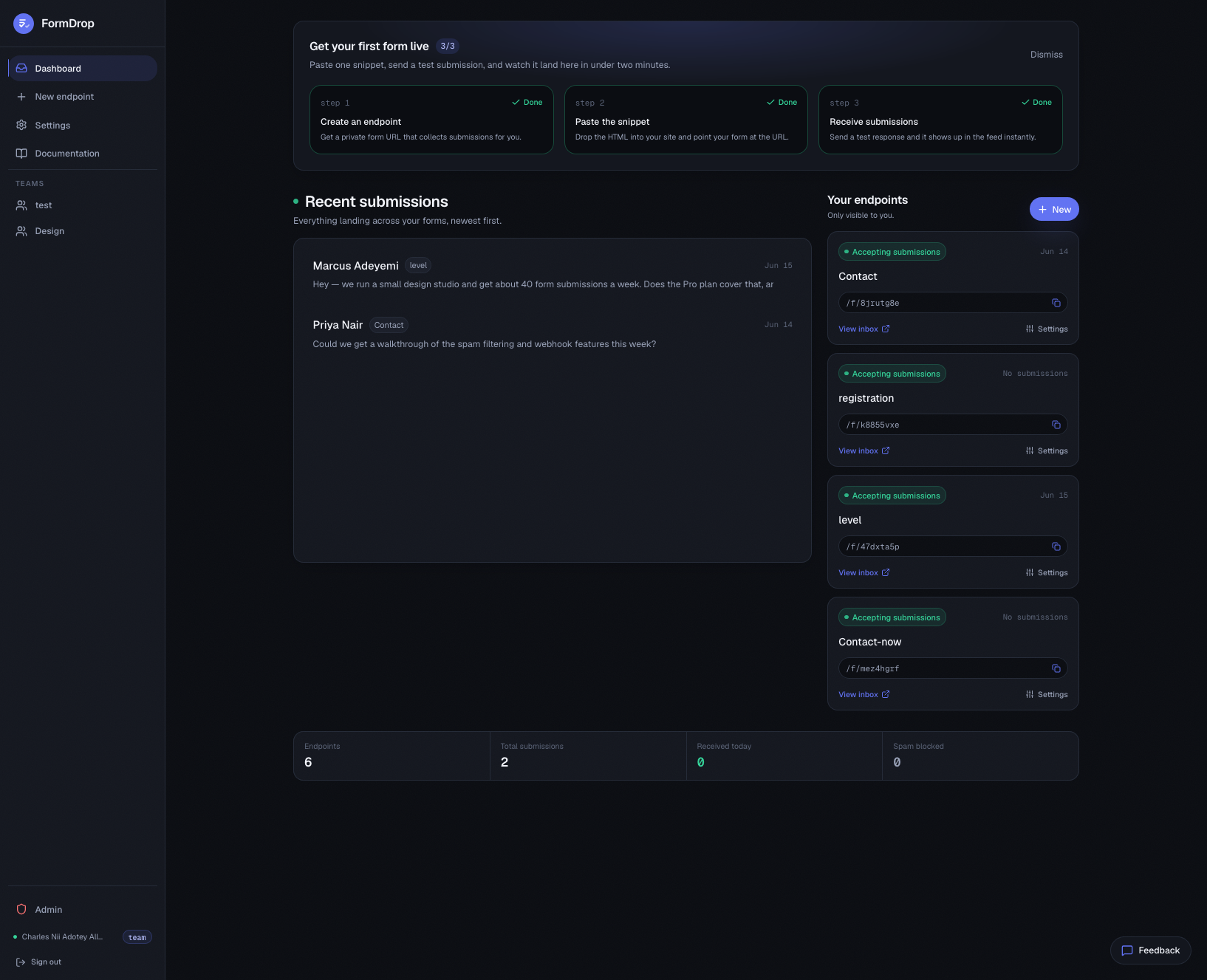Click the /f/k8855vxe URL field

[x=953, y=425]
